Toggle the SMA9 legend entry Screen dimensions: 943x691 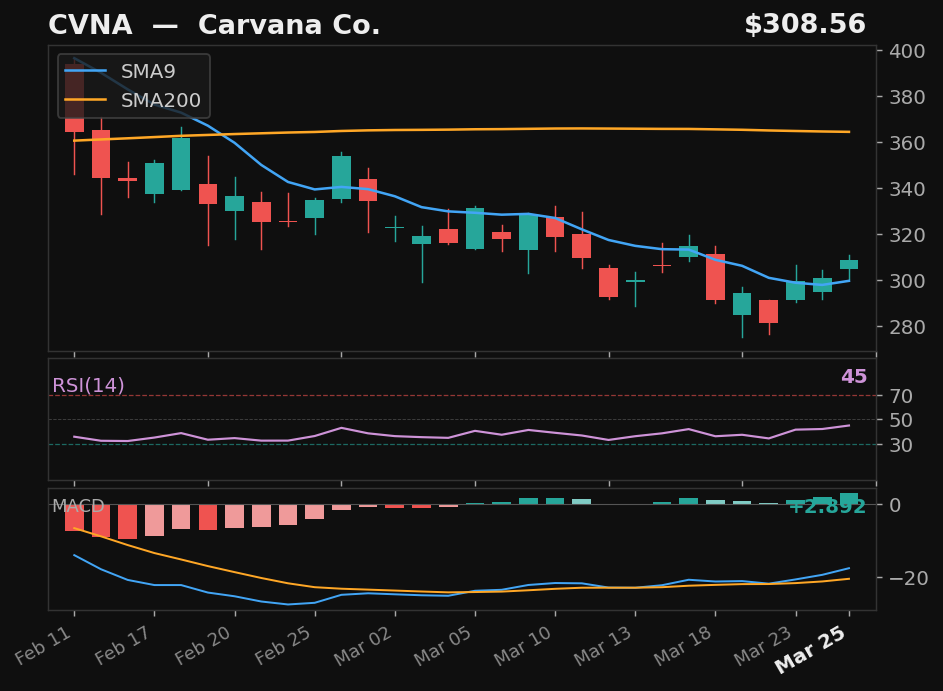pos(146,71)
